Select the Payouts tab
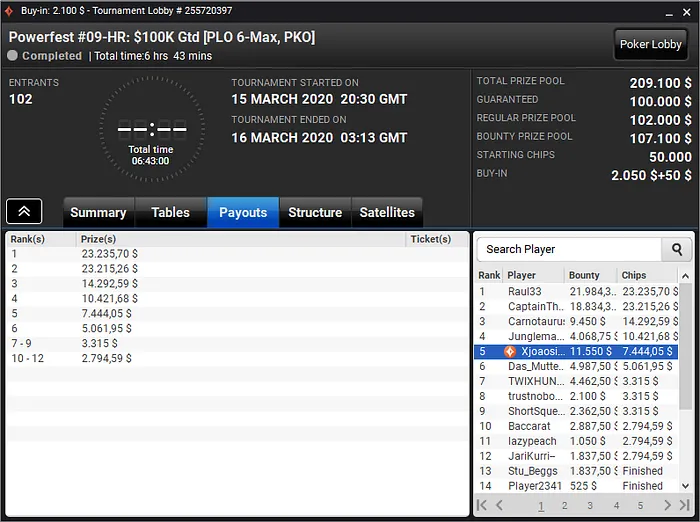This screenshot has height=522, width=700. click(x=243, y=213)
